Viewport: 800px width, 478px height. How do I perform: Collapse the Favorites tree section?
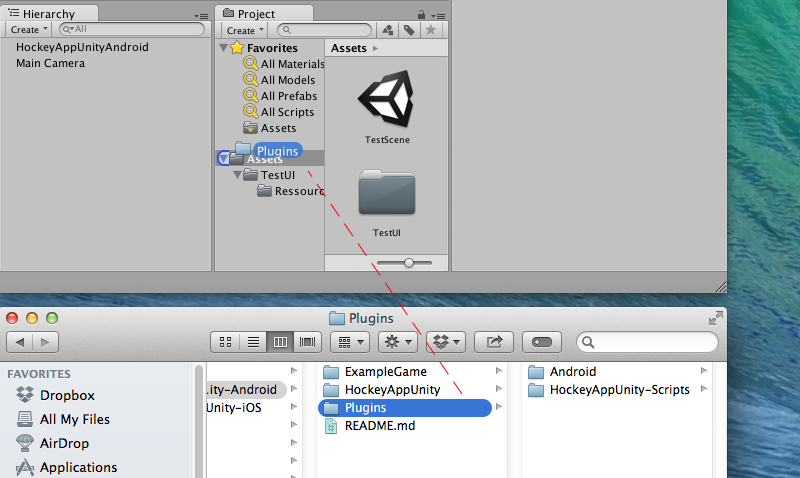(x=223, y=48)
